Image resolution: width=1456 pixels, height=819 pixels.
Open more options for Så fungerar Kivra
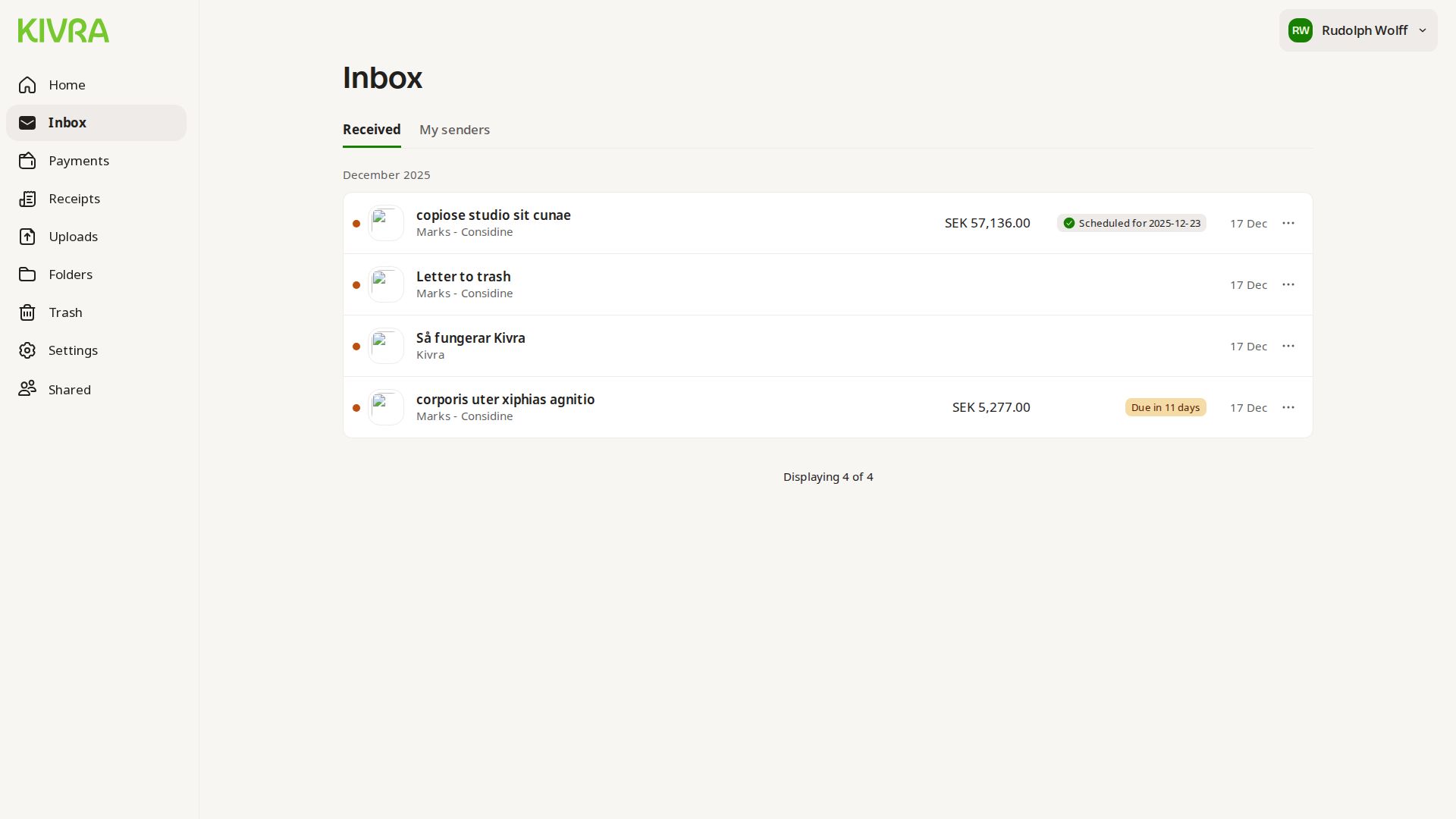(x=1288, y=346)
